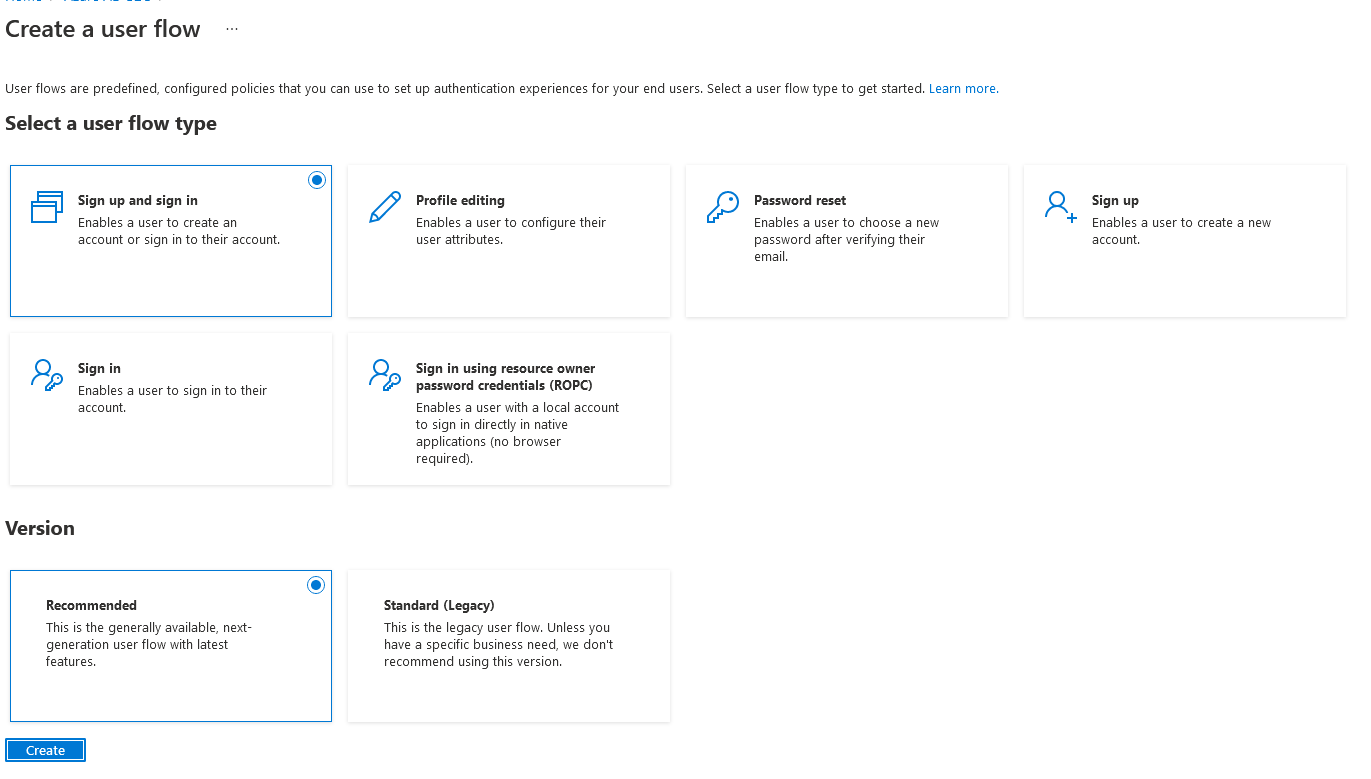Viewport: 1371px width, 779px height.
Task: Click the Sign up and sign in description text
Action: pyautogui.click(x=179, y=231)
